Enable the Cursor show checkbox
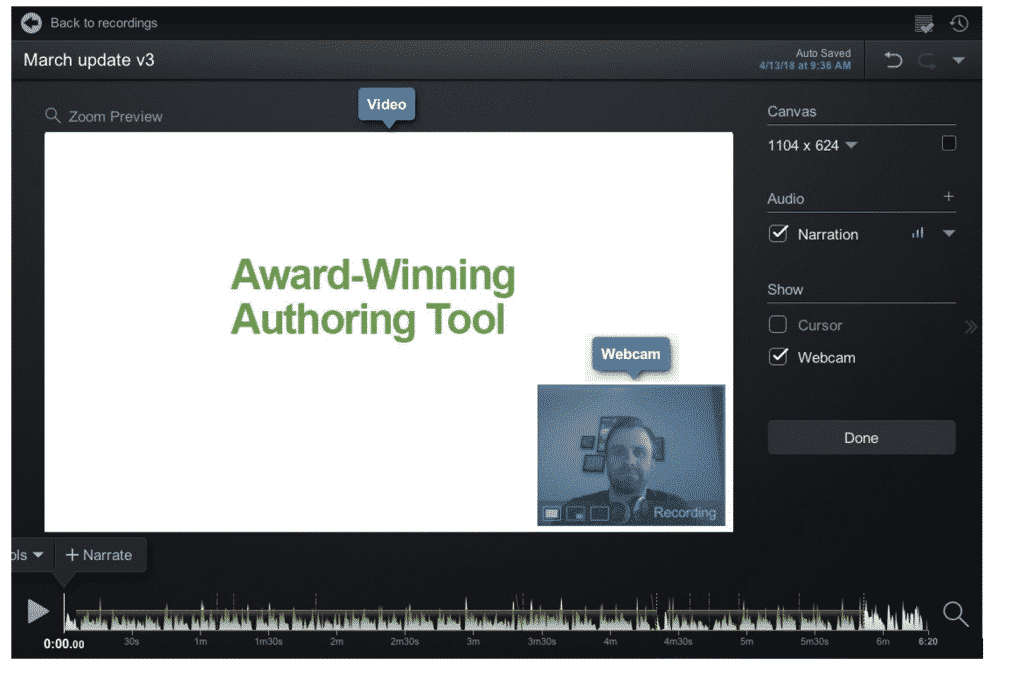 tap(778, 325)
